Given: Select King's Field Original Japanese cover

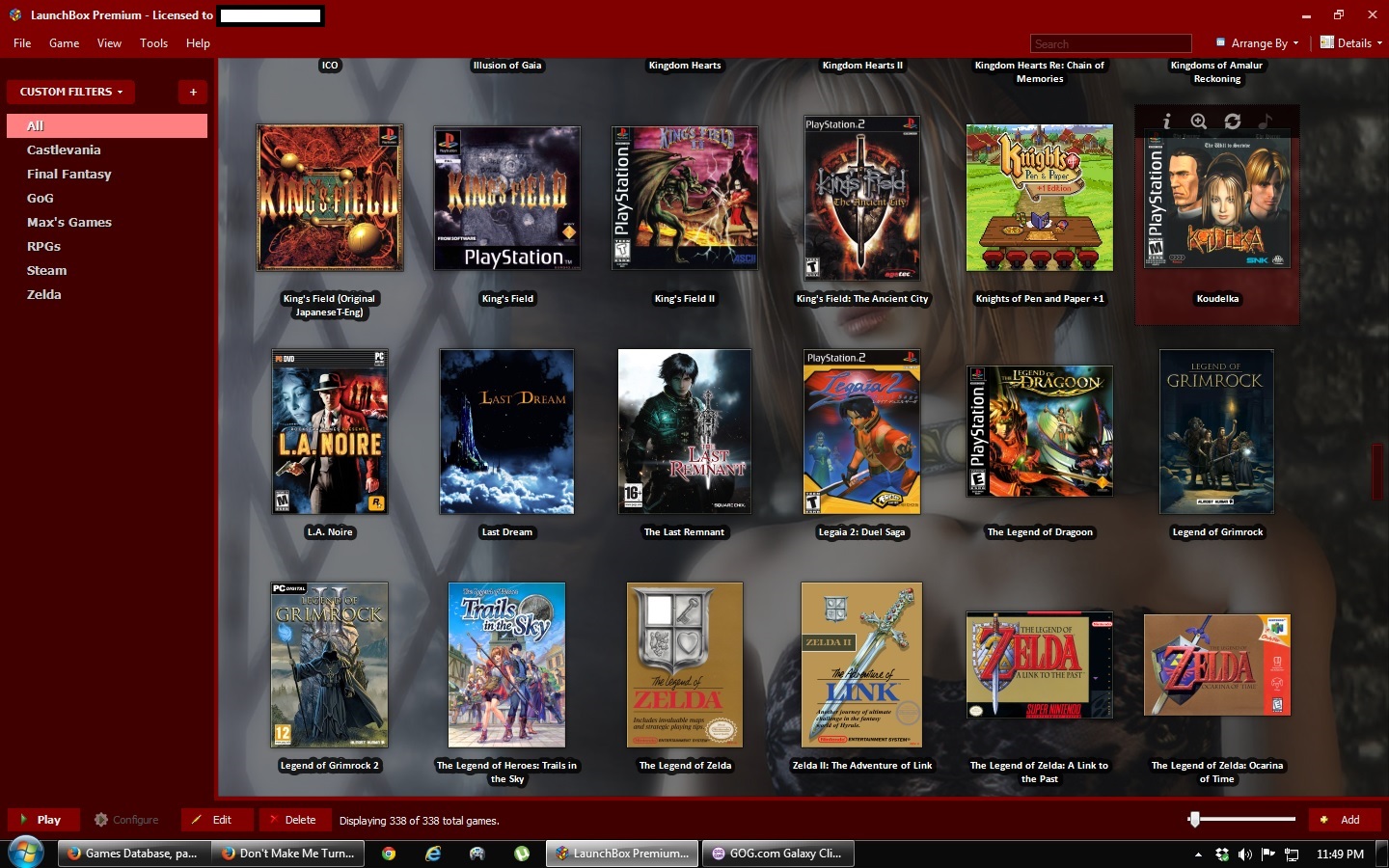Looking at the screenshot, I should pyautogui.click(x=330, y=198).
